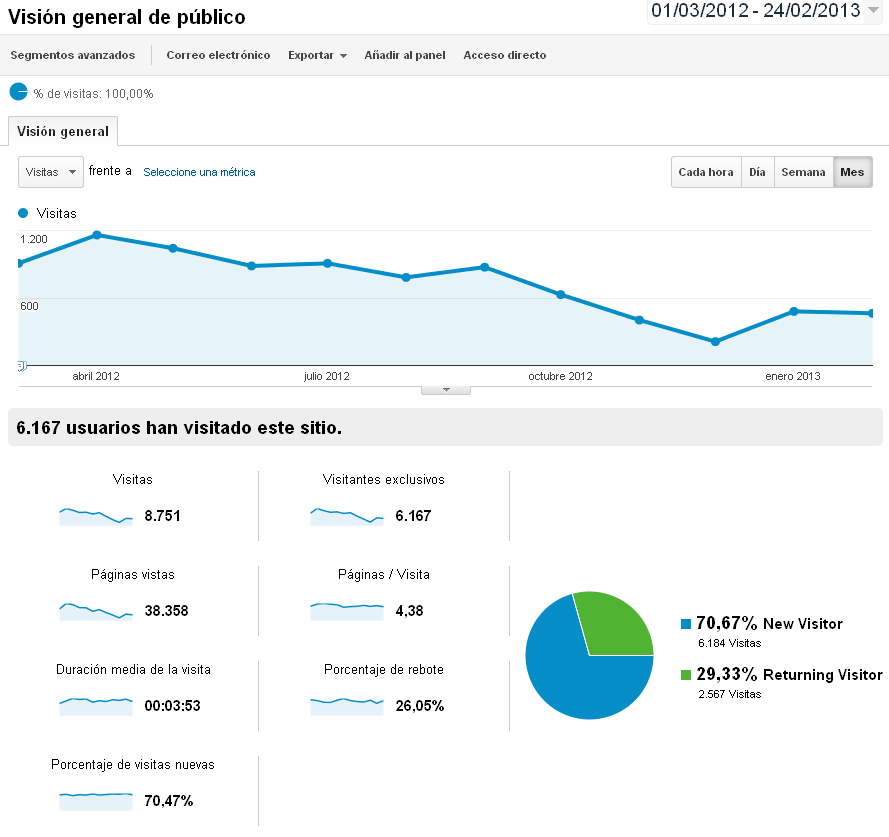
Task: Click the Duración media de la visita sparkline
Action: pyautogui.click(x=96, y=706)
